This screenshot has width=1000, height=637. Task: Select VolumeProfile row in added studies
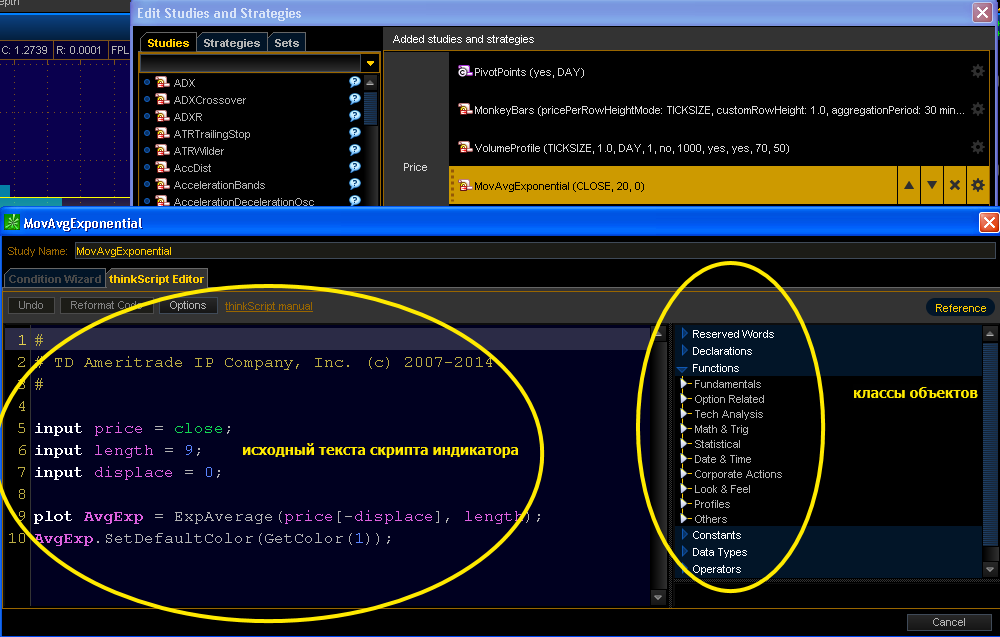tap(718, 148)
